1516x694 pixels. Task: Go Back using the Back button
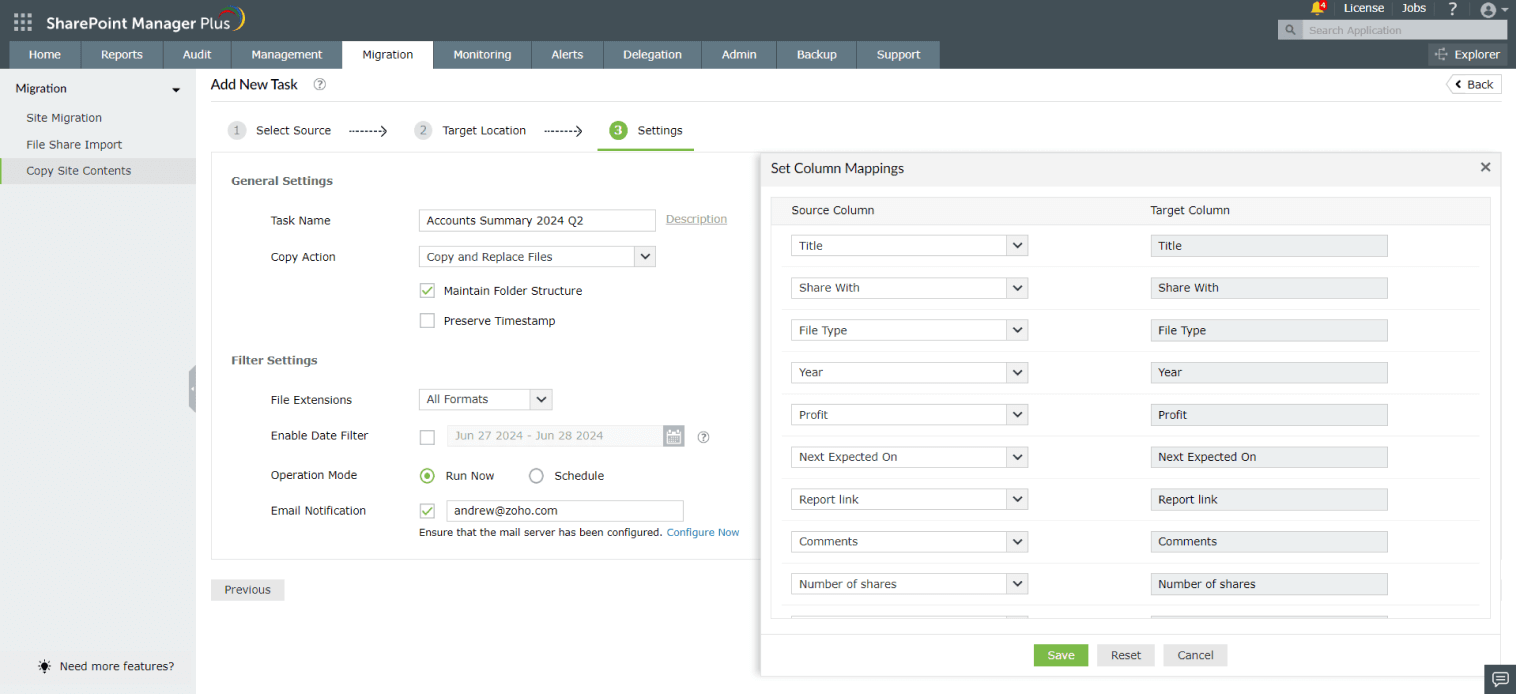pyautogui.click(x=1474, y=84)
